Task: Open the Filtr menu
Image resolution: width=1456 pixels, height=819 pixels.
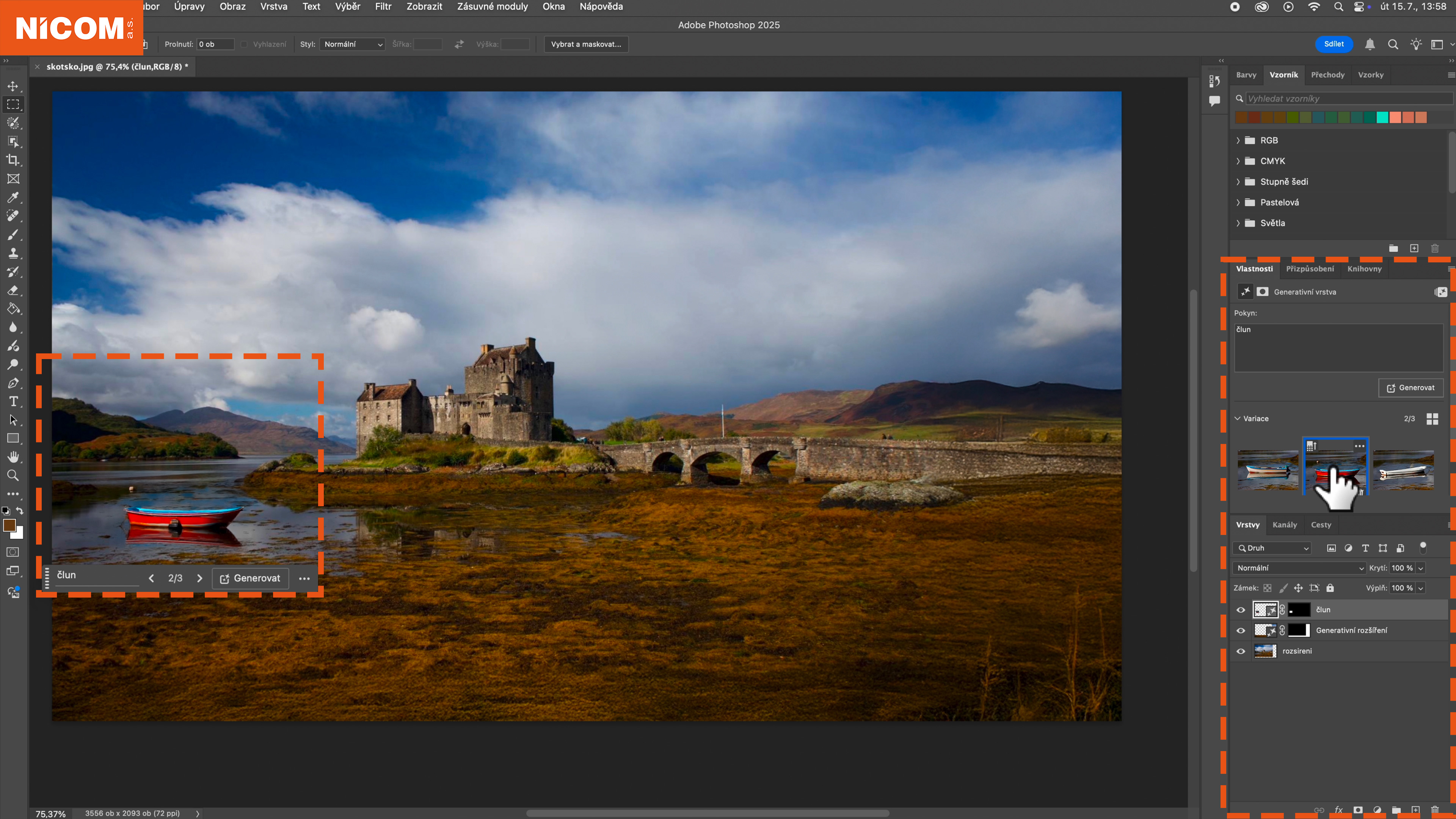Action: click(383, 6)
